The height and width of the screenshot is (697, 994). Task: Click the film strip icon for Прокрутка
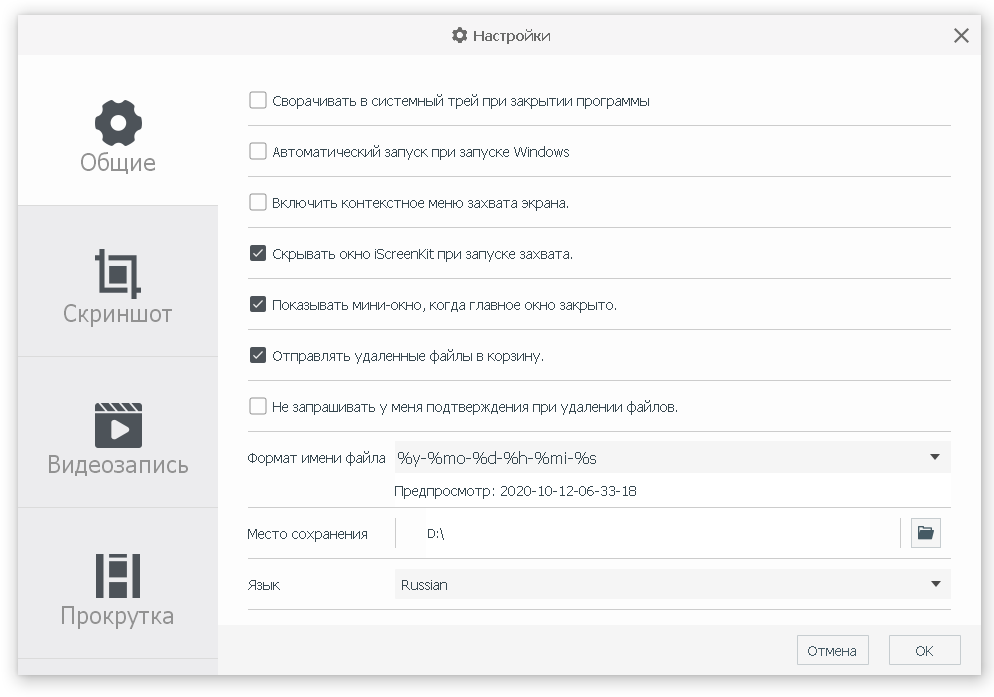coord(118,575)
